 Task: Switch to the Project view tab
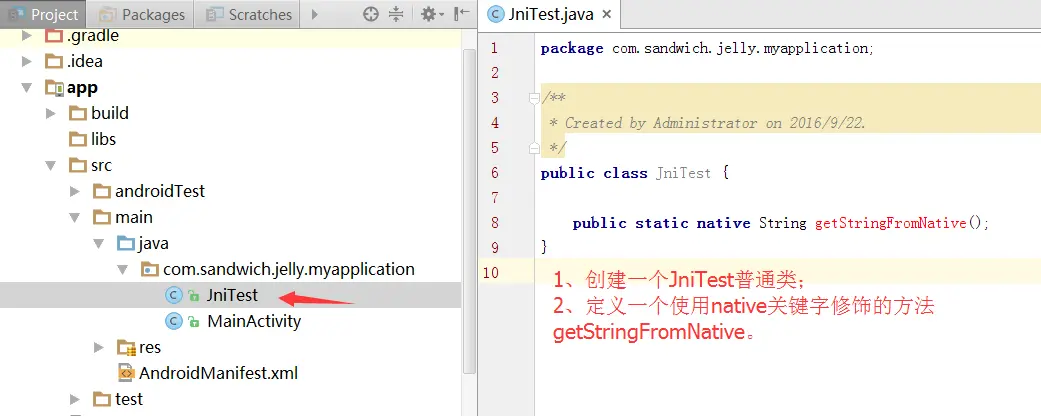44,13
